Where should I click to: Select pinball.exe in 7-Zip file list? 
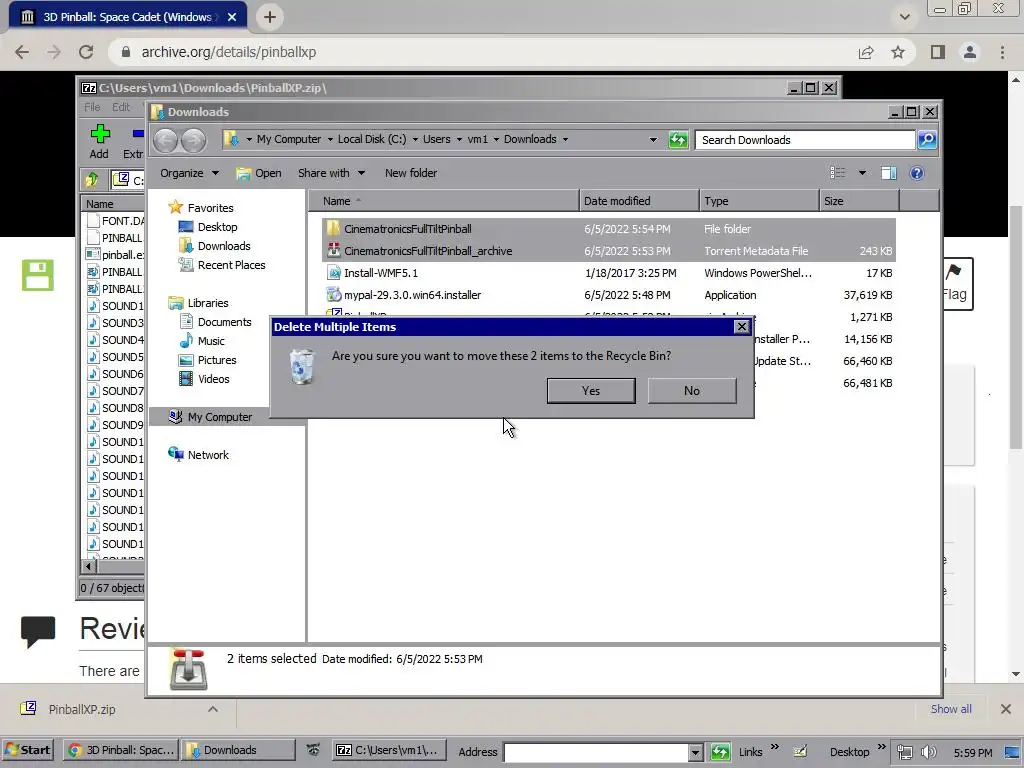click(x=116, y=255)
